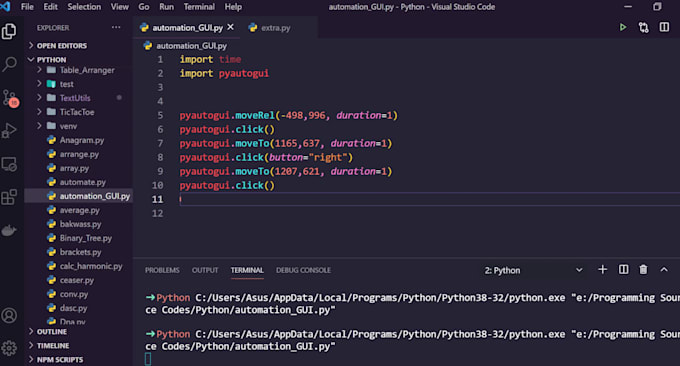Open Source Control view with badge
Screen dimensions: 680x366
click(10, 98)
